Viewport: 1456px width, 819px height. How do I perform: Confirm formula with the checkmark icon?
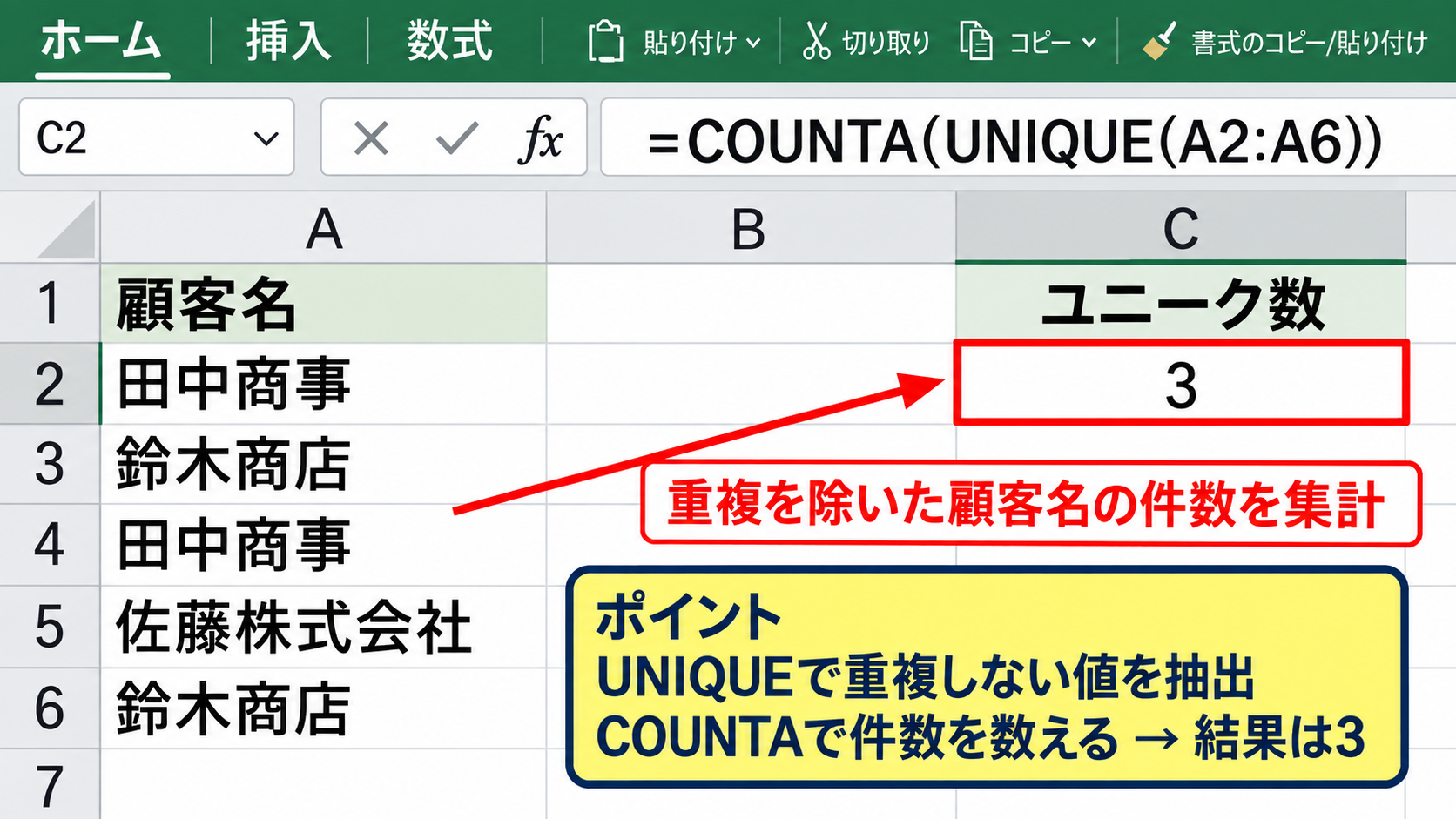[456, 138]
